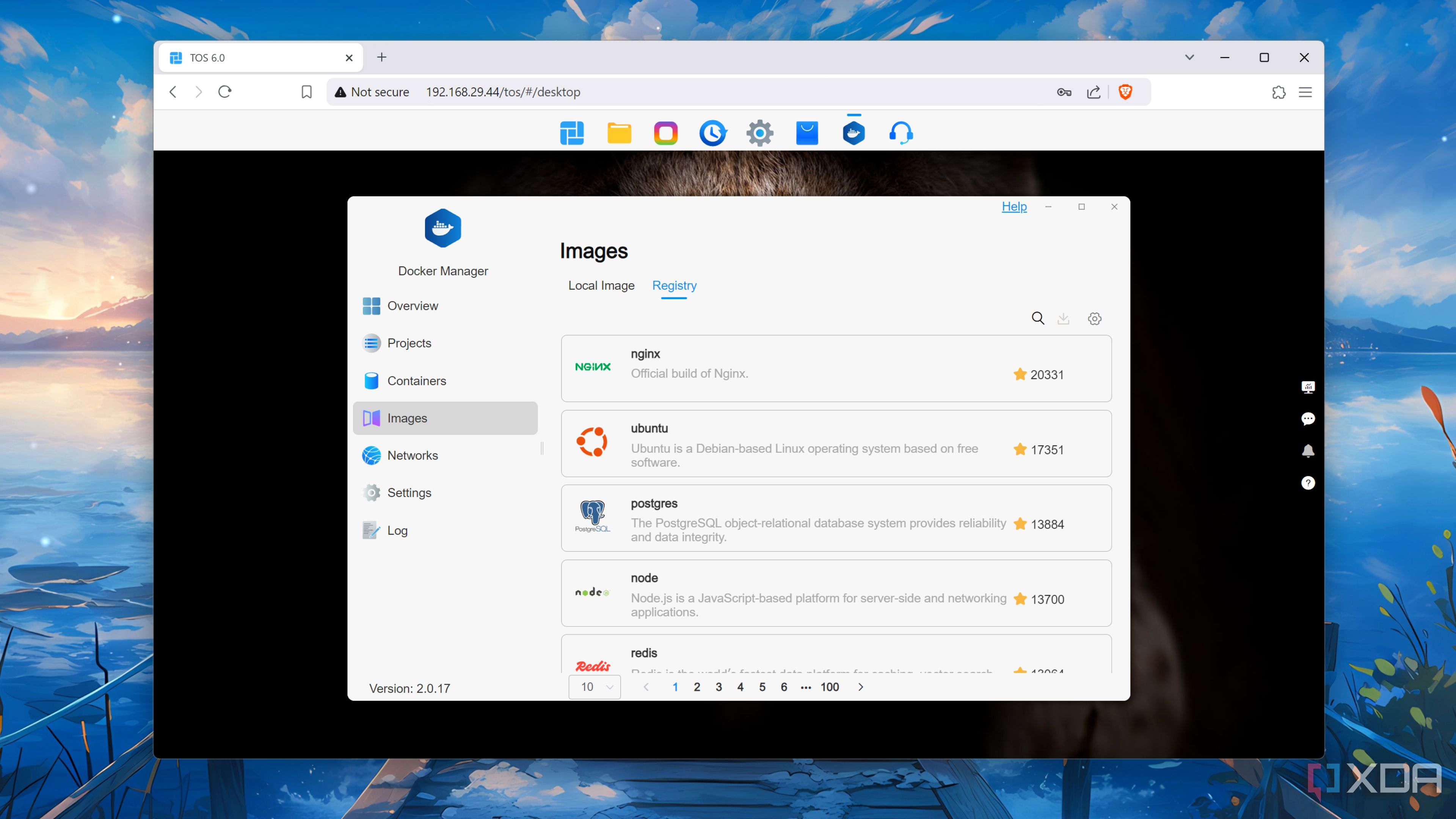Open the results-per-page dropdown showing 10
Screen dimensions: 1456x819
tap(595, 687)
